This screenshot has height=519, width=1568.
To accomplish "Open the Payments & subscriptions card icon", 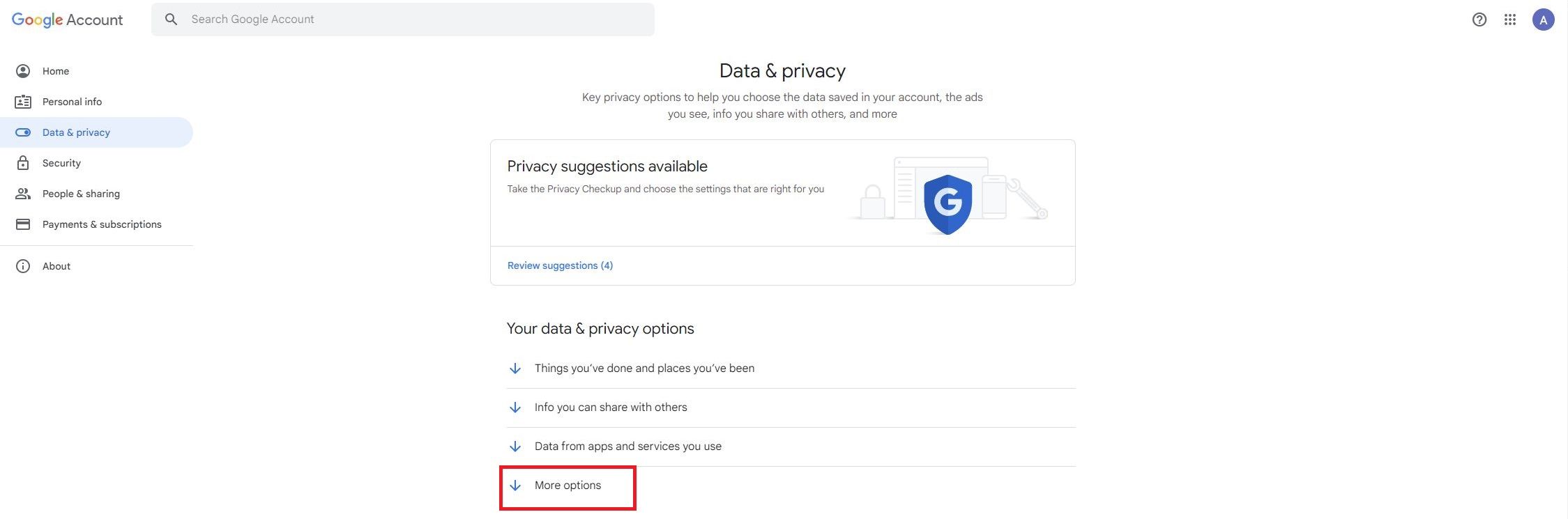I will click(x=23, y=224).
